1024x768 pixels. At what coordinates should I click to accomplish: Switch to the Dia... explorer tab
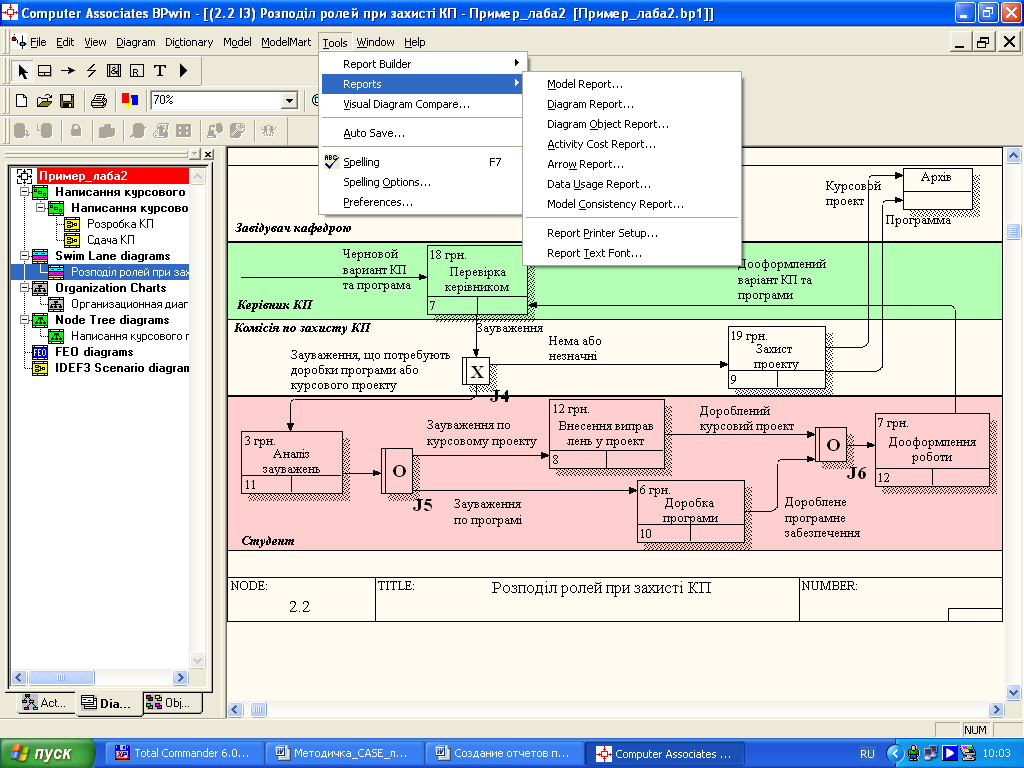(x=107, y=703)
